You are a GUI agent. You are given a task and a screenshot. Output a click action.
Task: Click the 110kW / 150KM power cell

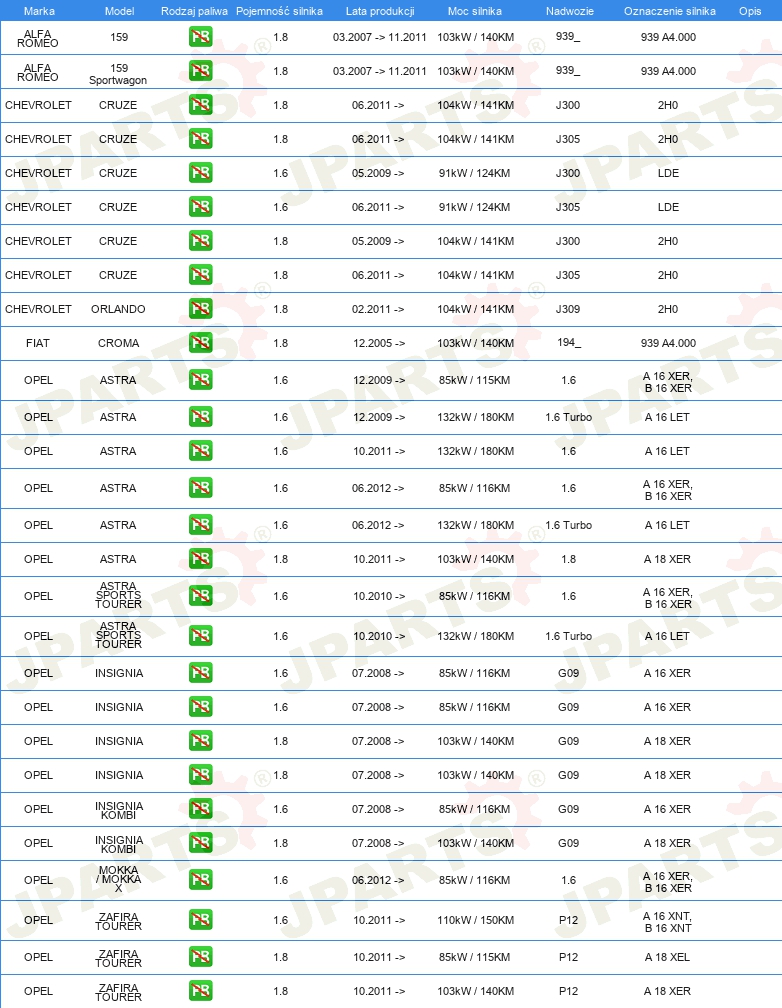tap(475, 921)
